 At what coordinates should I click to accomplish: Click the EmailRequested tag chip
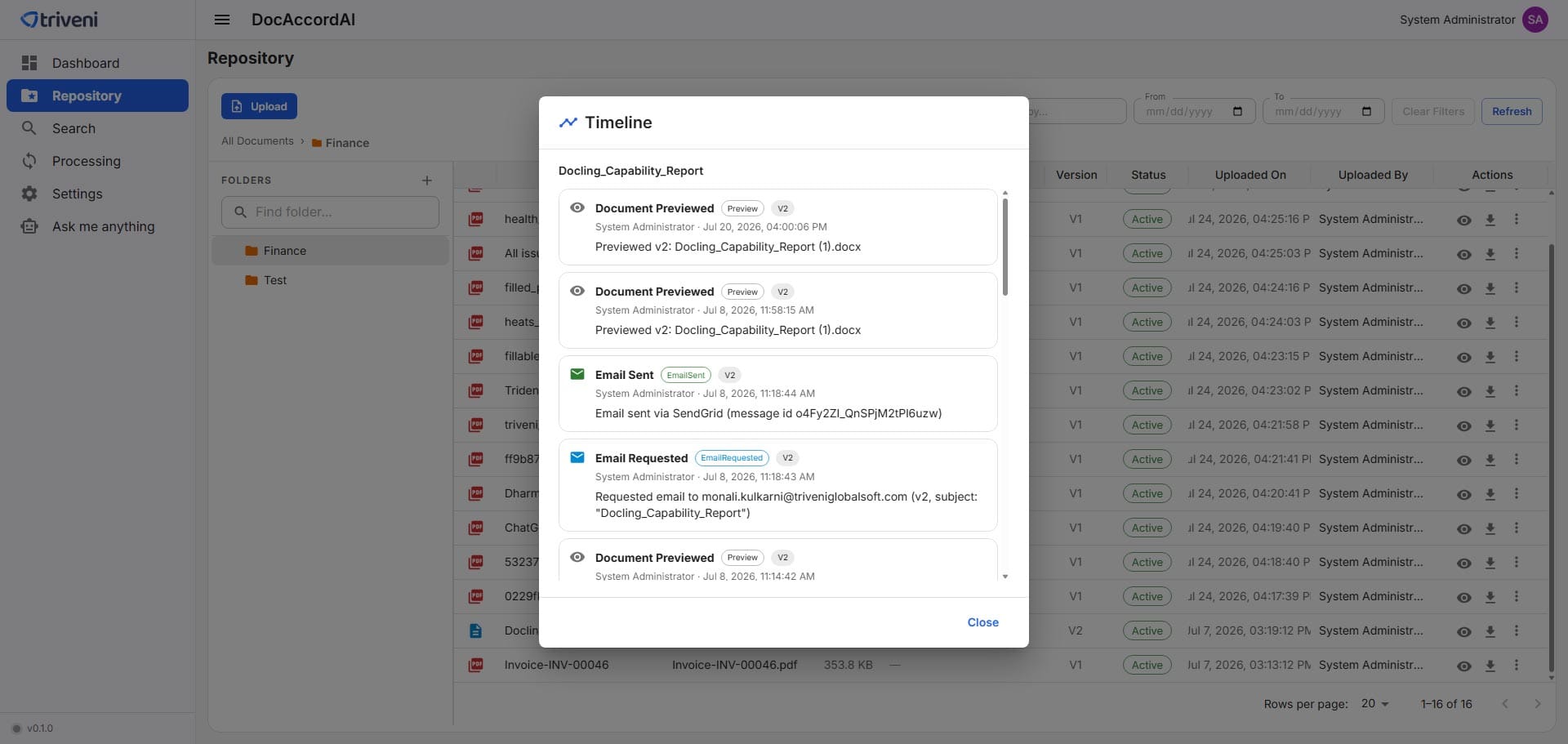(x=732, y=458)
